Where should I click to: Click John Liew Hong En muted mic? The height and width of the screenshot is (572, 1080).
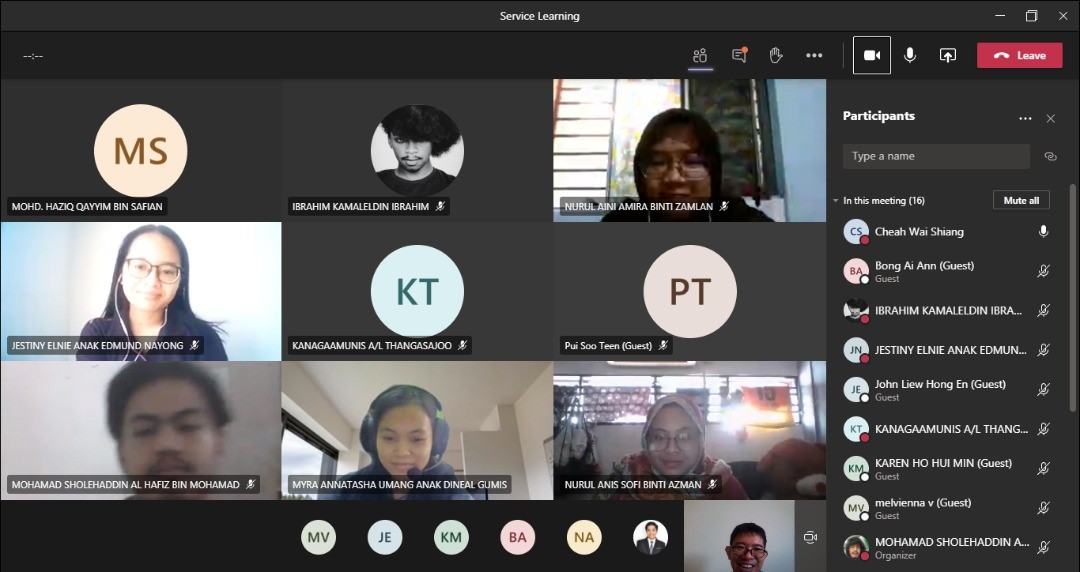[1043, 390]
